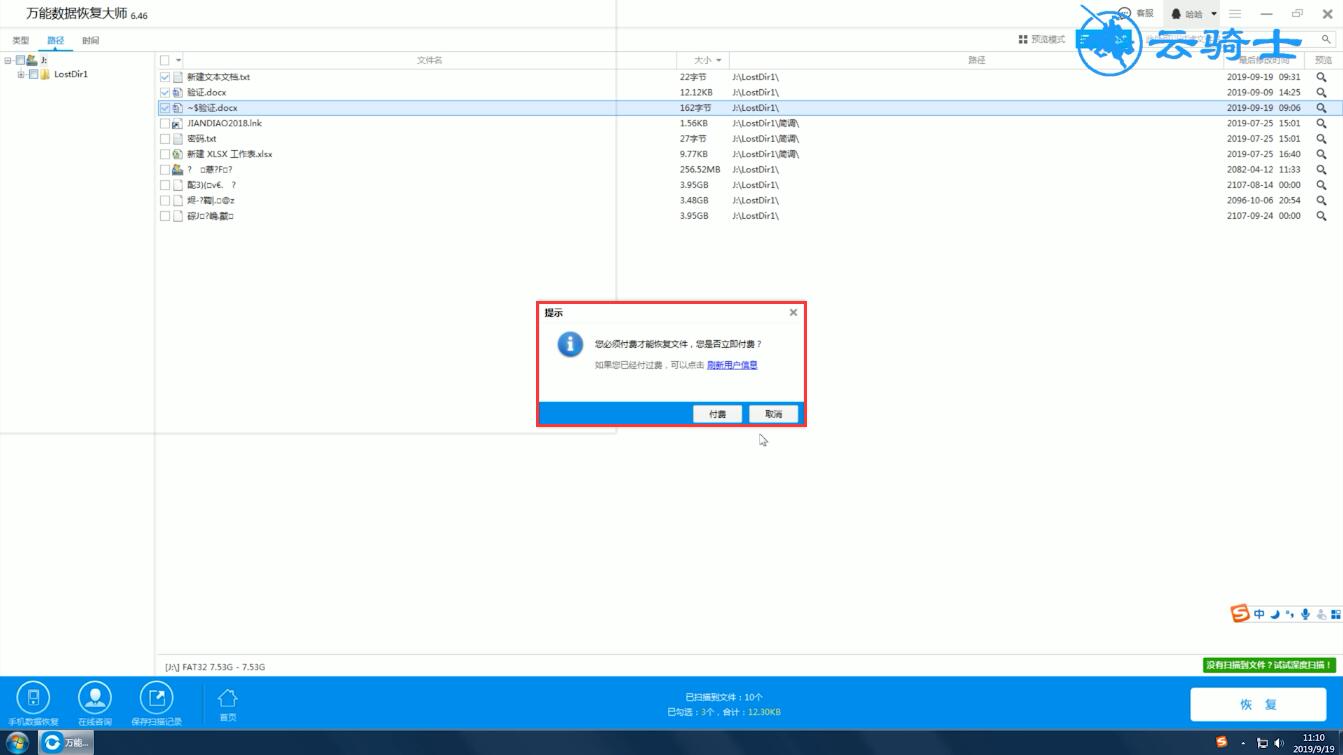Click the 刷新用户信息 link
The width and height of the screenshot is (1343, 755).
(732, 365)
